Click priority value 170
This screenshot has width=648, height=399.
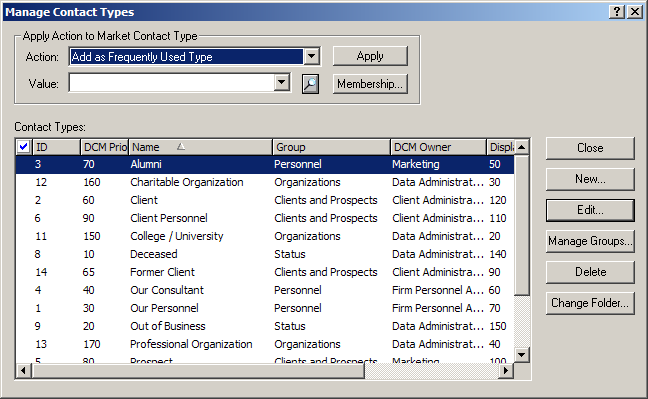point(92,344)
